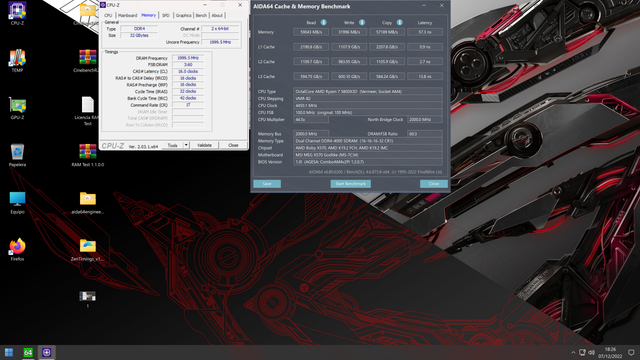Open the ZenTimings folder on desktop

click(x=87, y=249)
